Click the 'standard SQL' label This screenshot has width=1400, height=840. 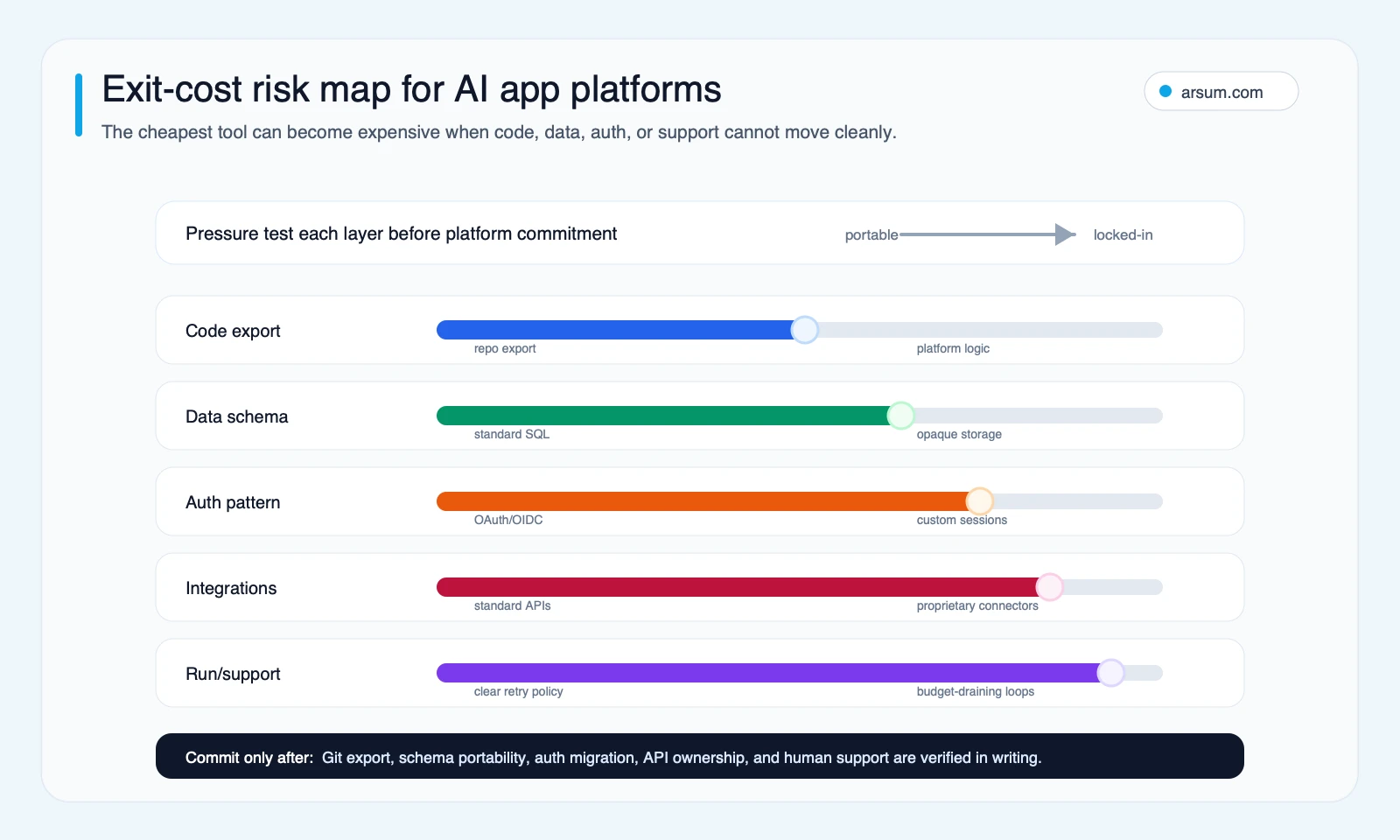coord(512,434)
